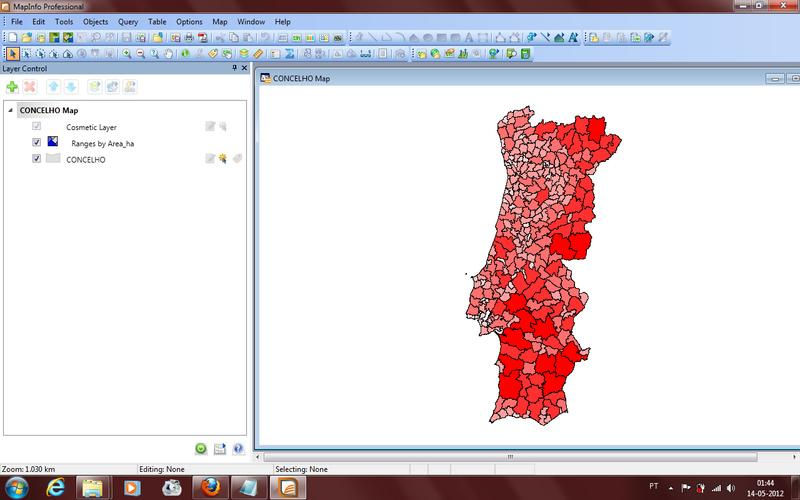Click the New Table icon in toolbar
Screen dimensions: 800x500
(x=13, y=37)
